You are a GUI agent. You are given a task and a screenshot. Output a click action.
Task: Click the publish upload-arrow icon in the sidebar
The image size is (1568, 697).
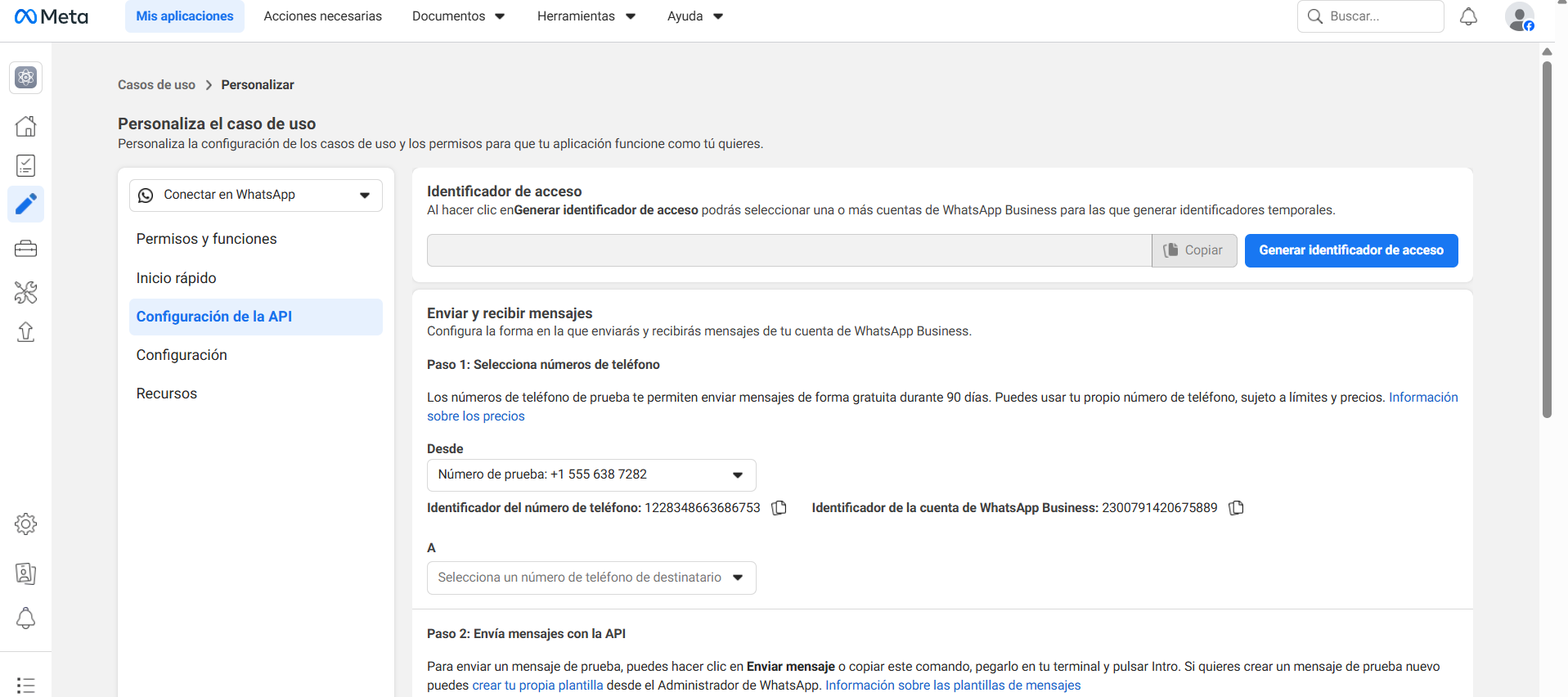(x=26, y=332)
